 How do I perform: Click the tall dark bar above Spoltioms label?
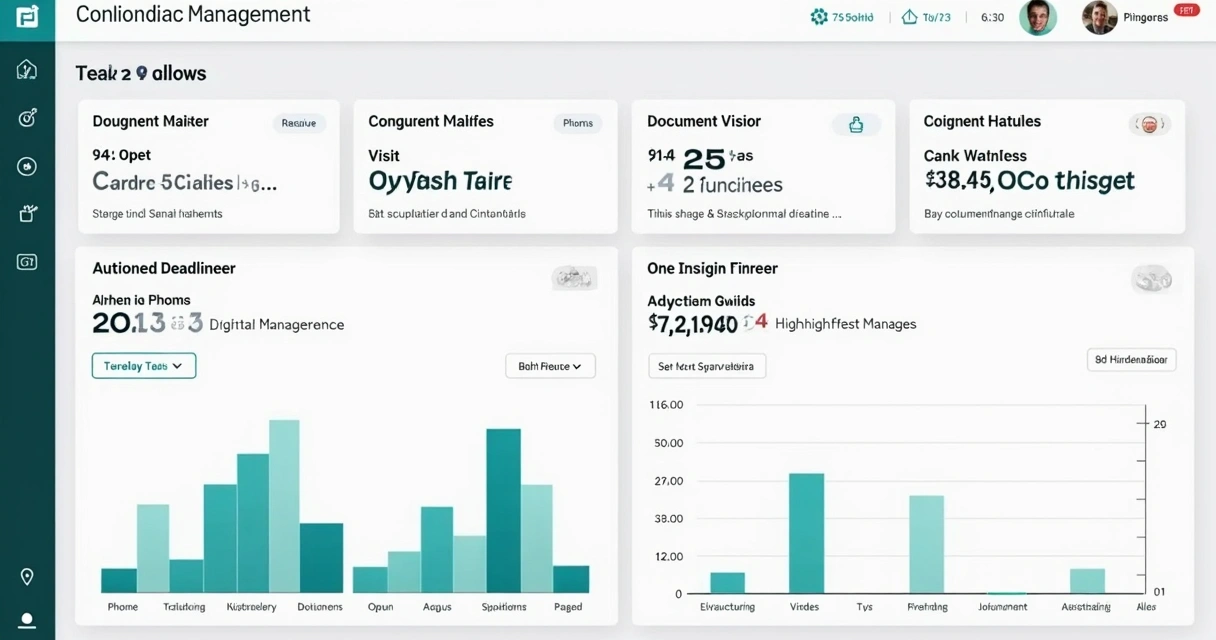(503, 511)
